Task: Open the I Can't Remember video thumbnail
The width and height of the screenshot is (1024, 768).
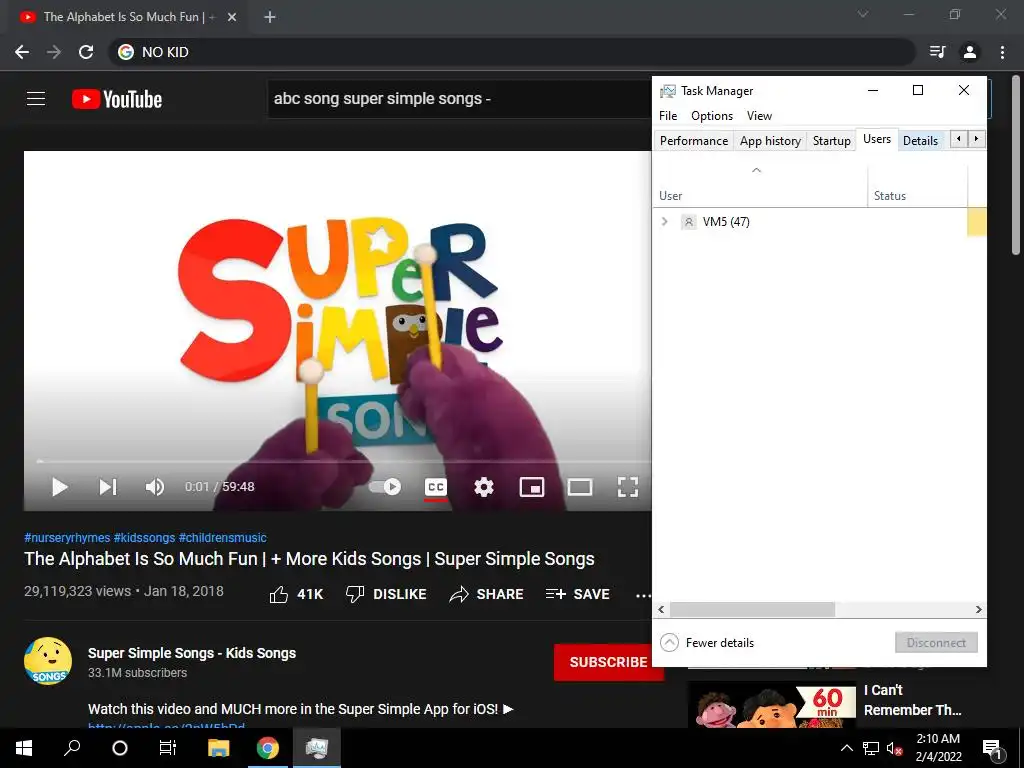Action: click(772, 705)
